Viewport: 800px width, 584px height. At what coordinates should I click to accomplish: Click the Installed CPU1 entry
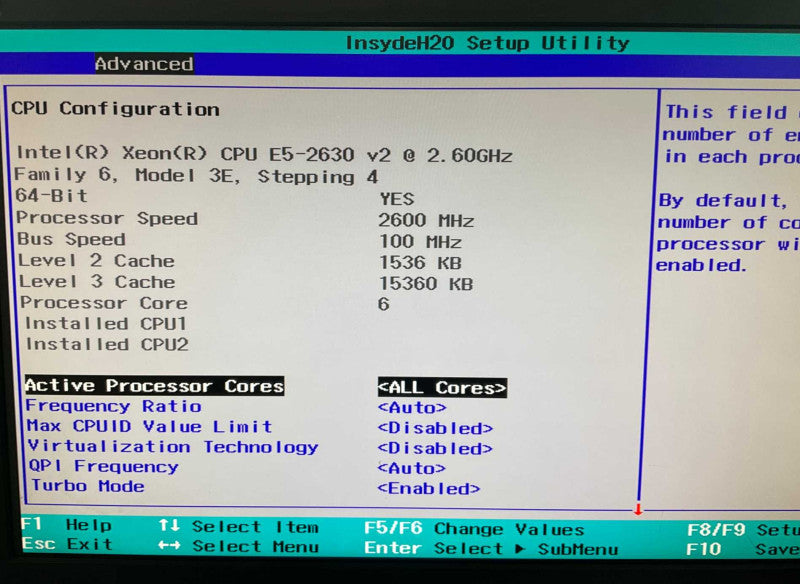click(106, 323)
